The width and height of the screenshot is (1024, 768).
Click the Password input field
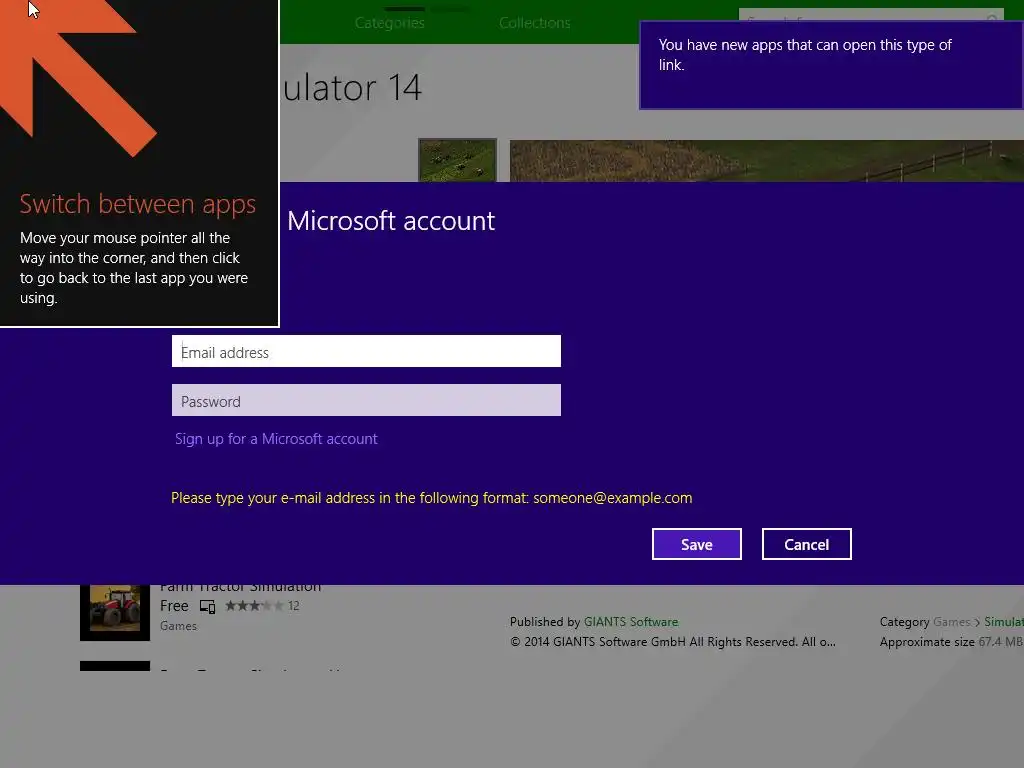pyautogui.click(x=366, y=400)
